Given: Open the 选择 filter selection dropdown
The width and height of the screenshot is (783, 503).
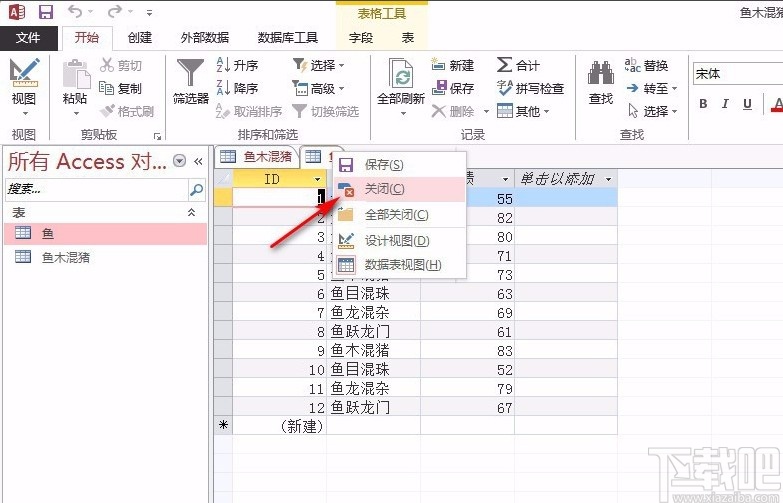Looking at the screenshot, I should click(319, 65).
